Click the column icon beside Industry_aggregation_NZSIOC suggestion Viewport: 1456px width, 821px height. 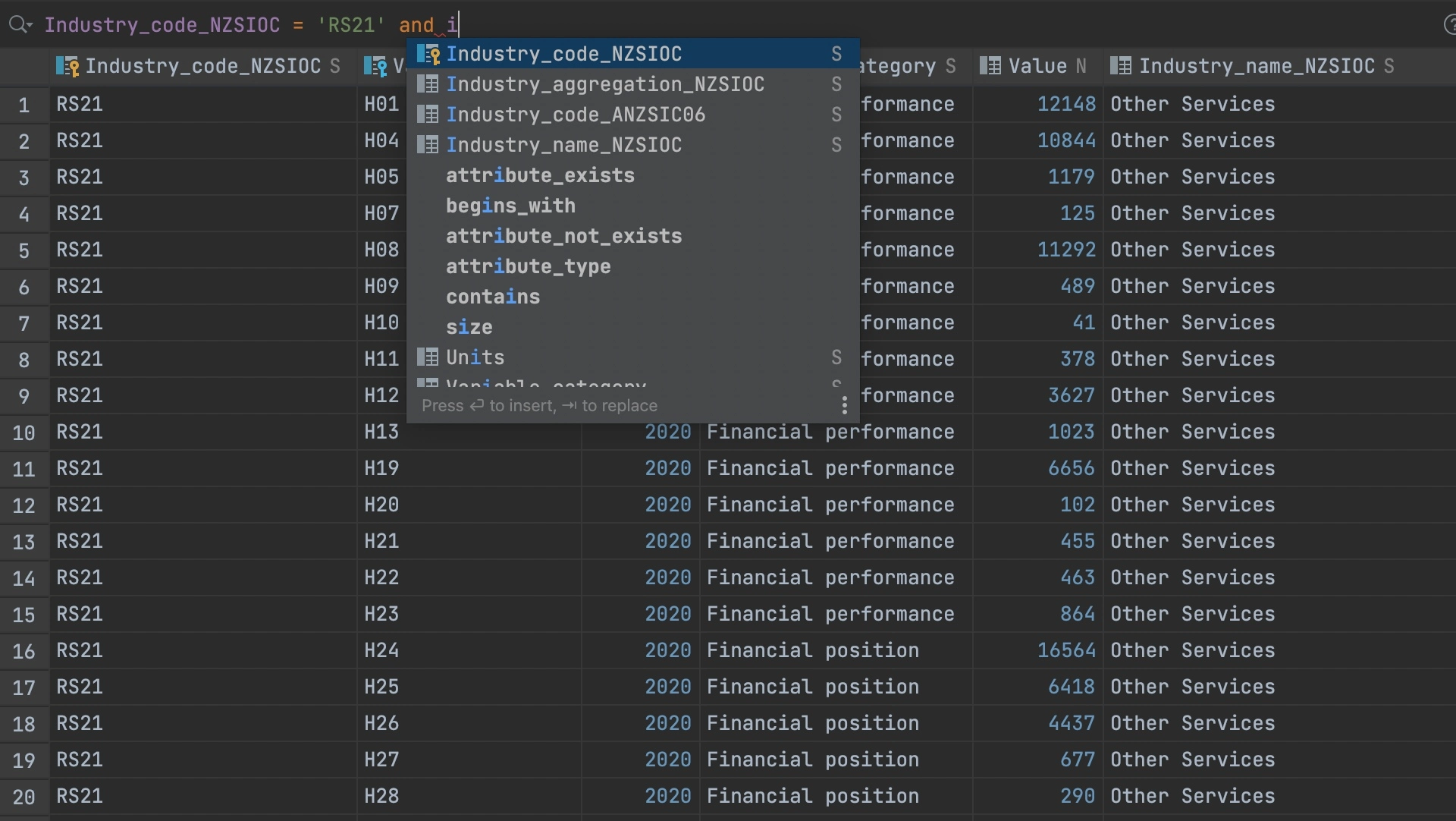coord(428,84)
